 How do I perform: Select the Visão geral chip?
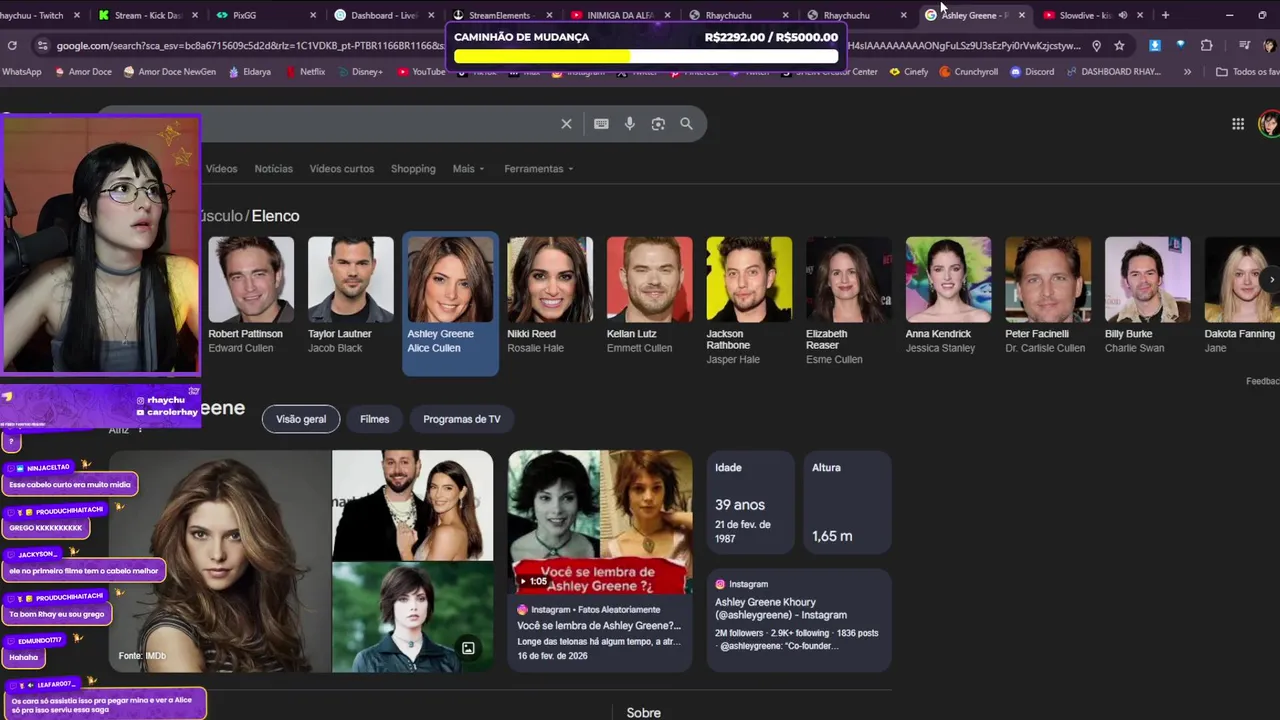coord(301,419)
